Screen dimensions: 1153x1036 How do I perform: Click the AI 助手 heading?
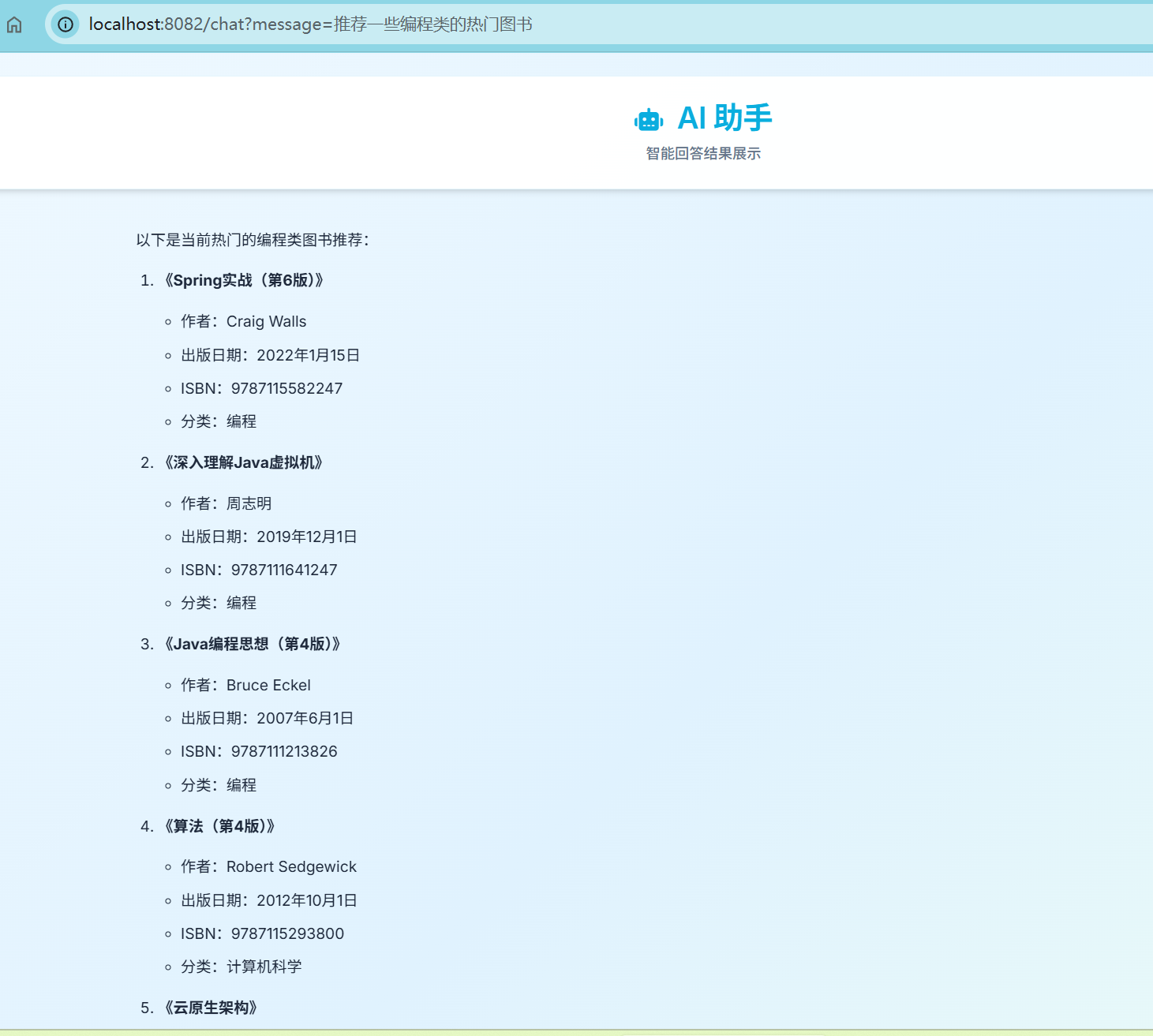724,118
